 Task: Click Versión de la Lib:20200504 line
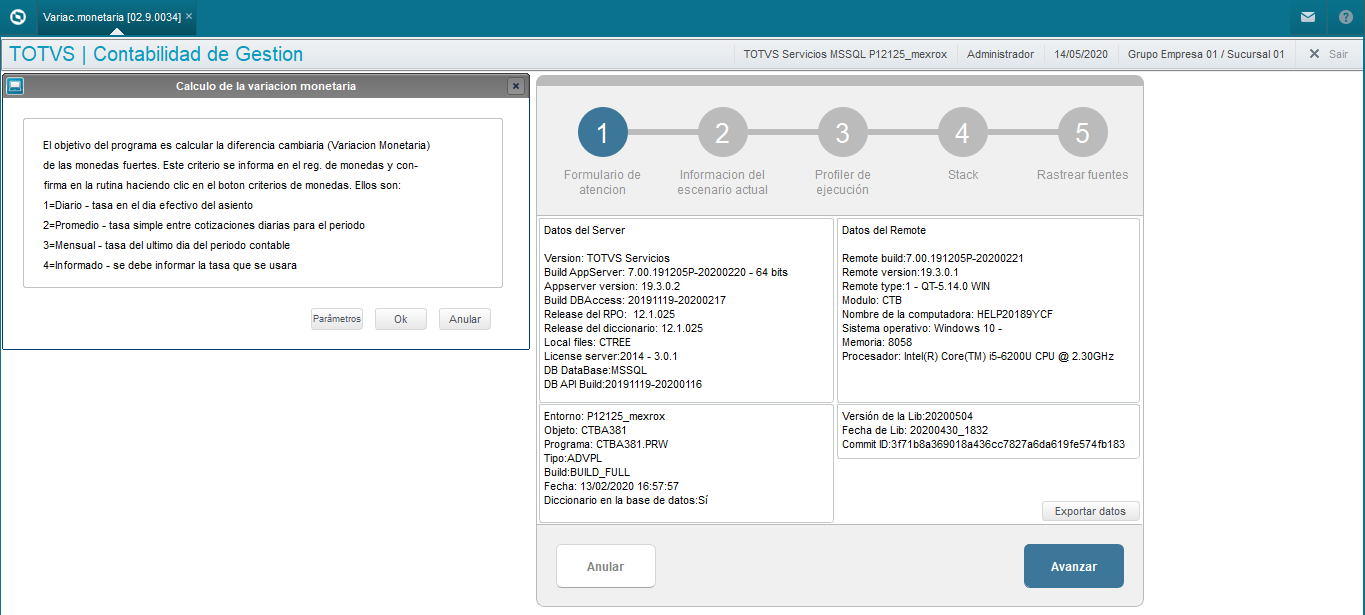coord(907,416)
